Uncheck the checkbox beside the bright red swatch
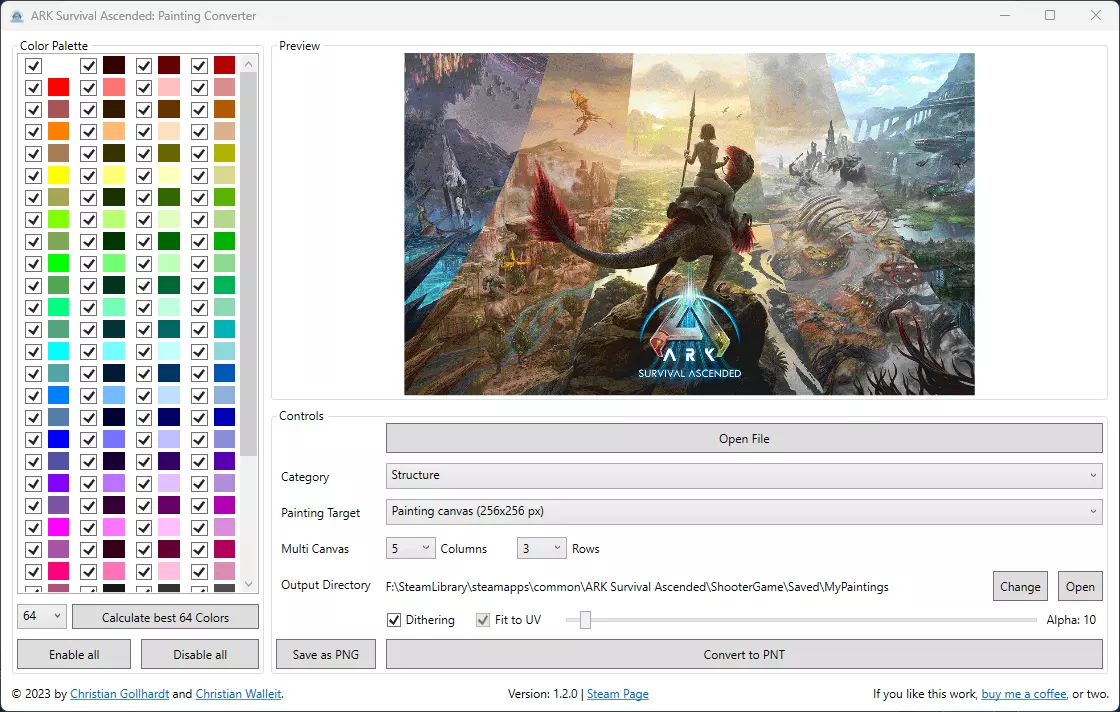This screenshot has height=712, width=1120. [33, 87]
